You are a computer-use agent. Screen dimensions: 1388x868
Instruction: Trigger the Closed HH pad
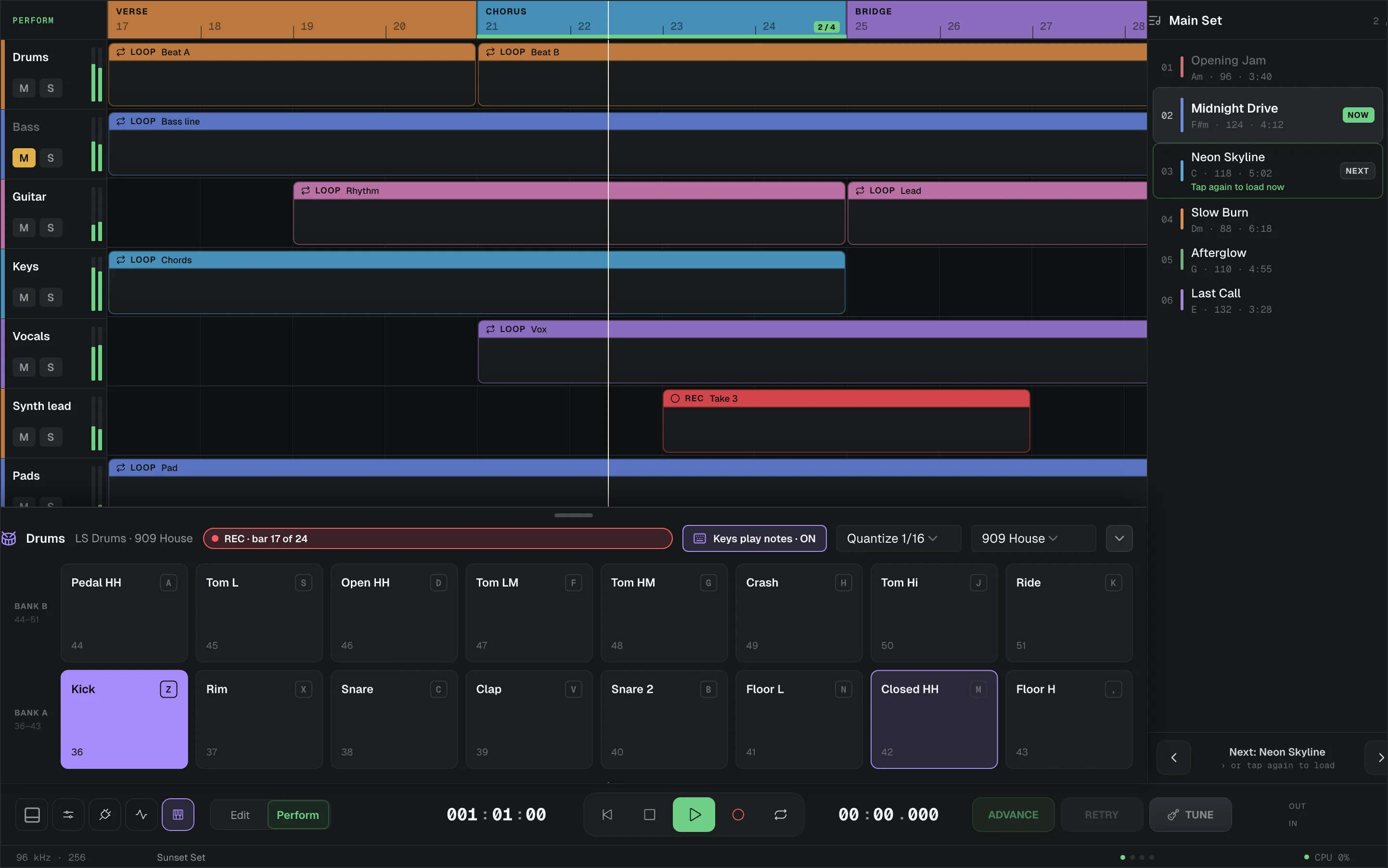pos(934,719)
